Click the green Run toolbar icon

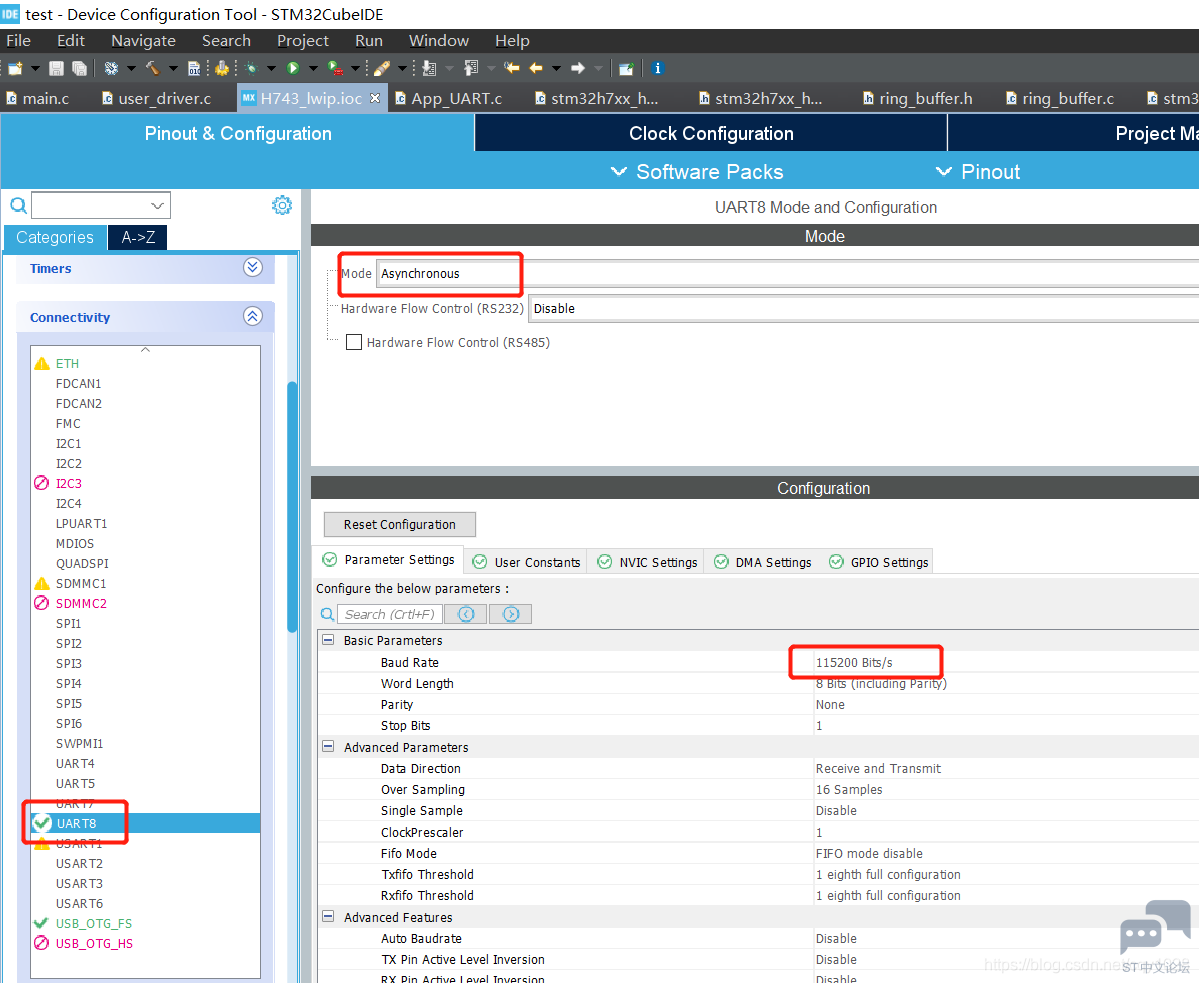tap(293, 69)
